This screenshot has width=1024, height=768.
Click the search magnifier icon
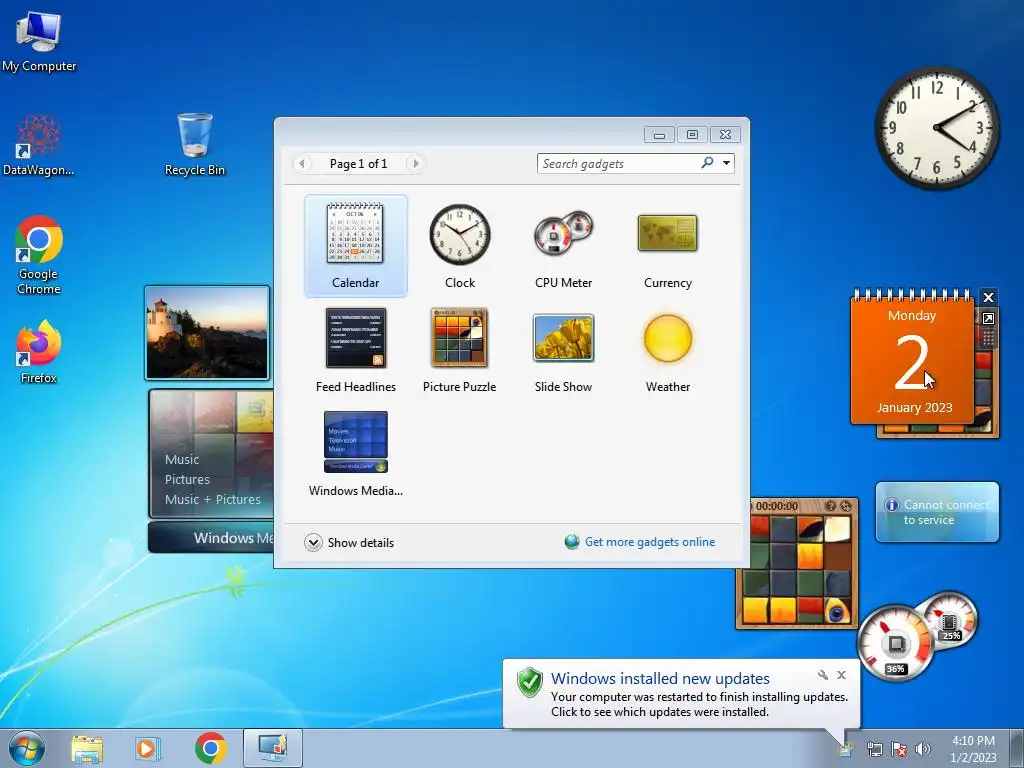point(707,163)
